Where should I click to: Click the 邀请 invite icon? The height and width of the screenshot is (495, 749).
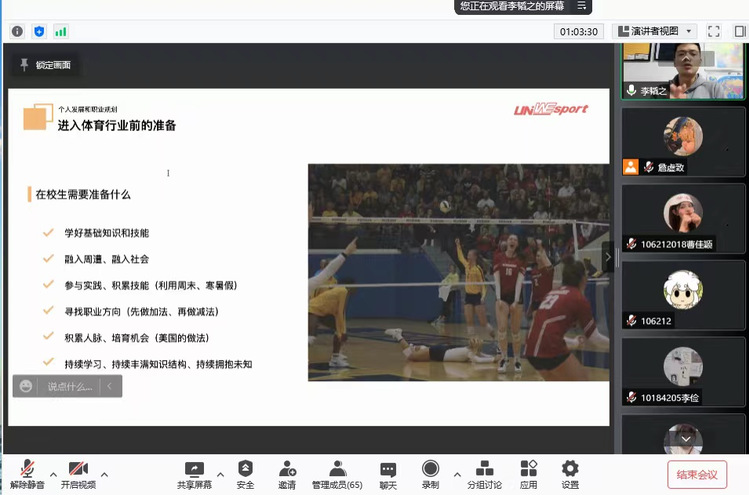tap(287, 473)
